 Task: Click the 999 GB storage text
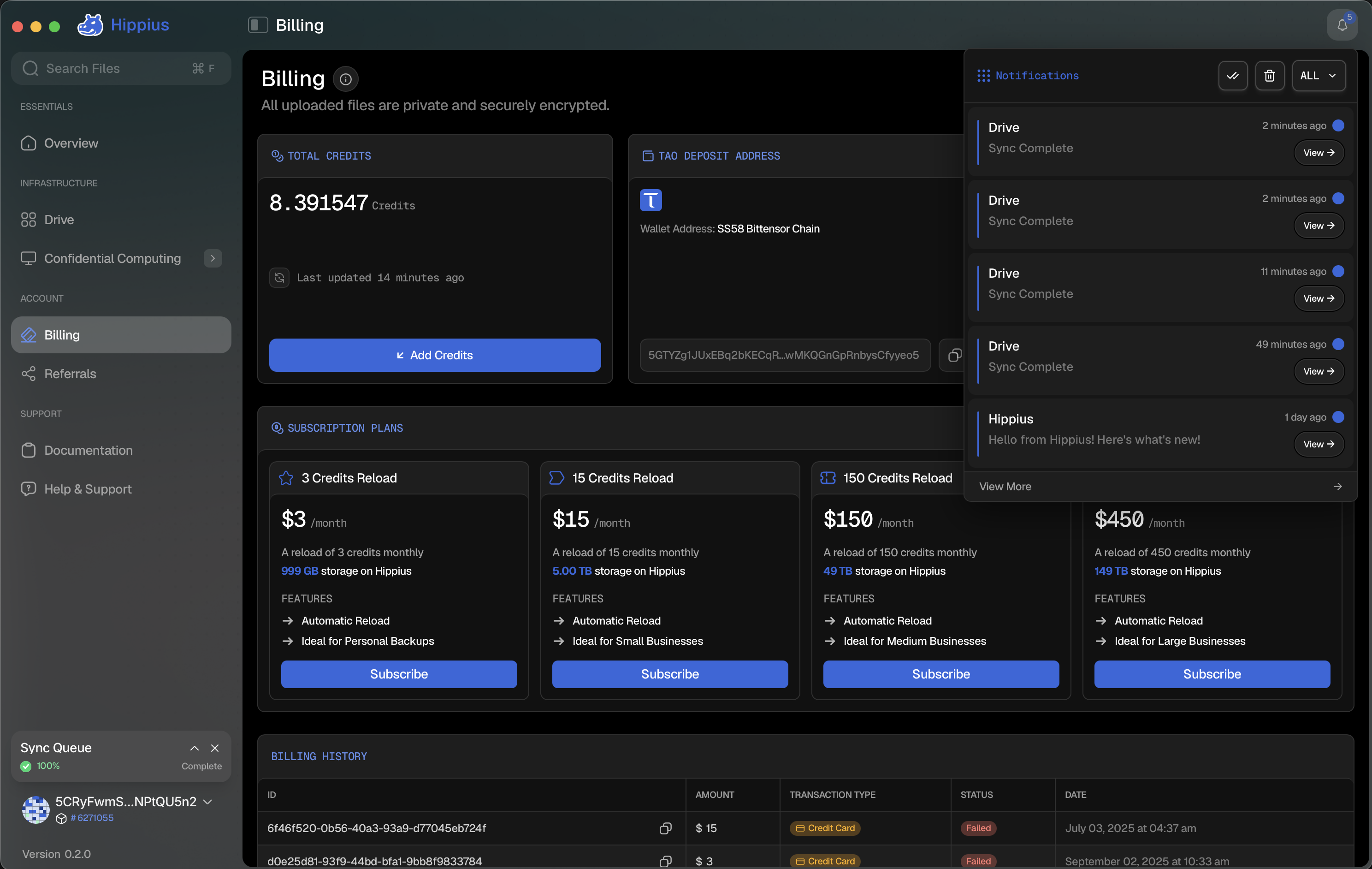[300, 571]
